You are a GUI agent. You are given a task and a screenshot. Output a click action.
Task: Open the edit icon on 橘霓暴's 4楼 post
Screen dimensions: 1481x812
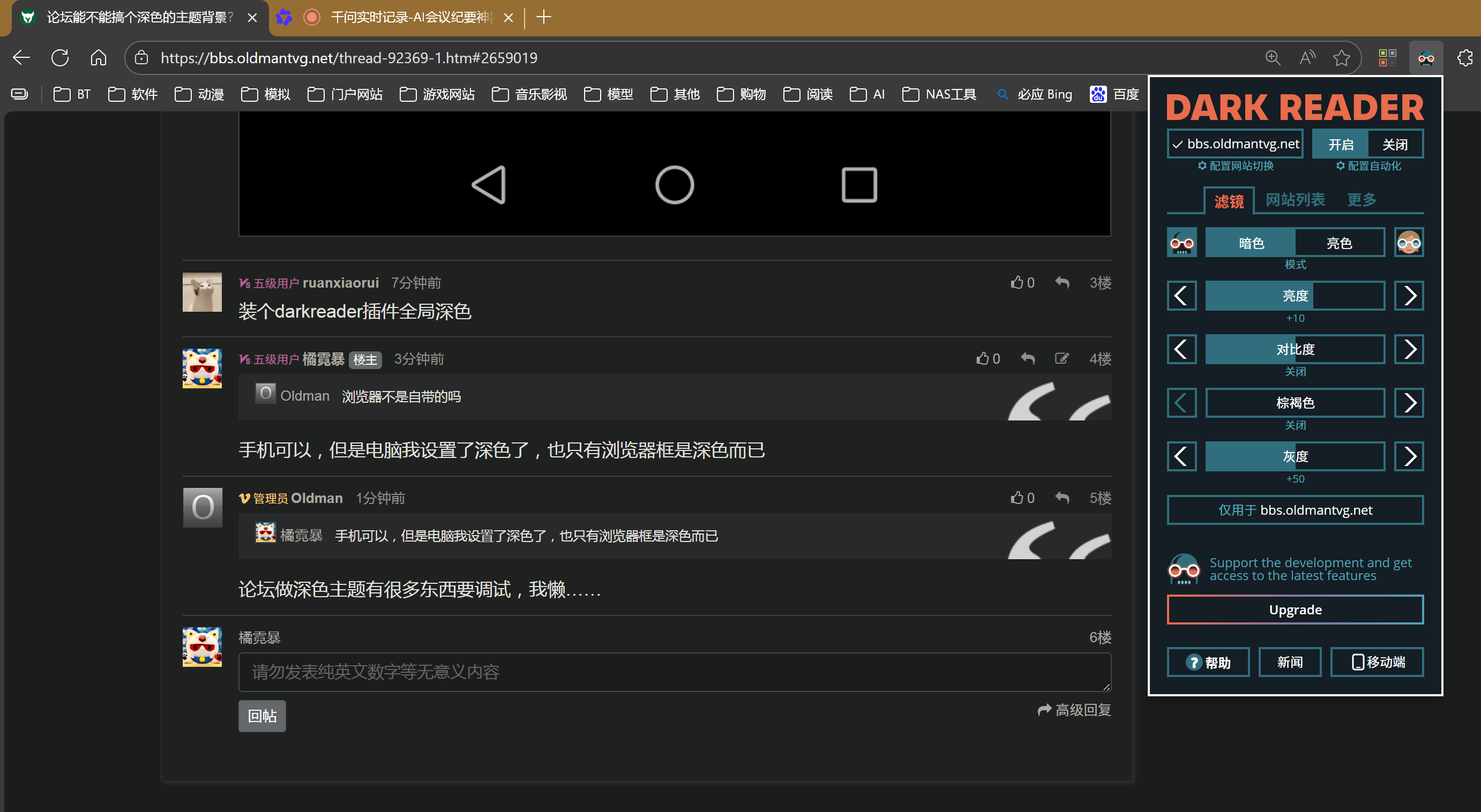tap(1062, 358)
